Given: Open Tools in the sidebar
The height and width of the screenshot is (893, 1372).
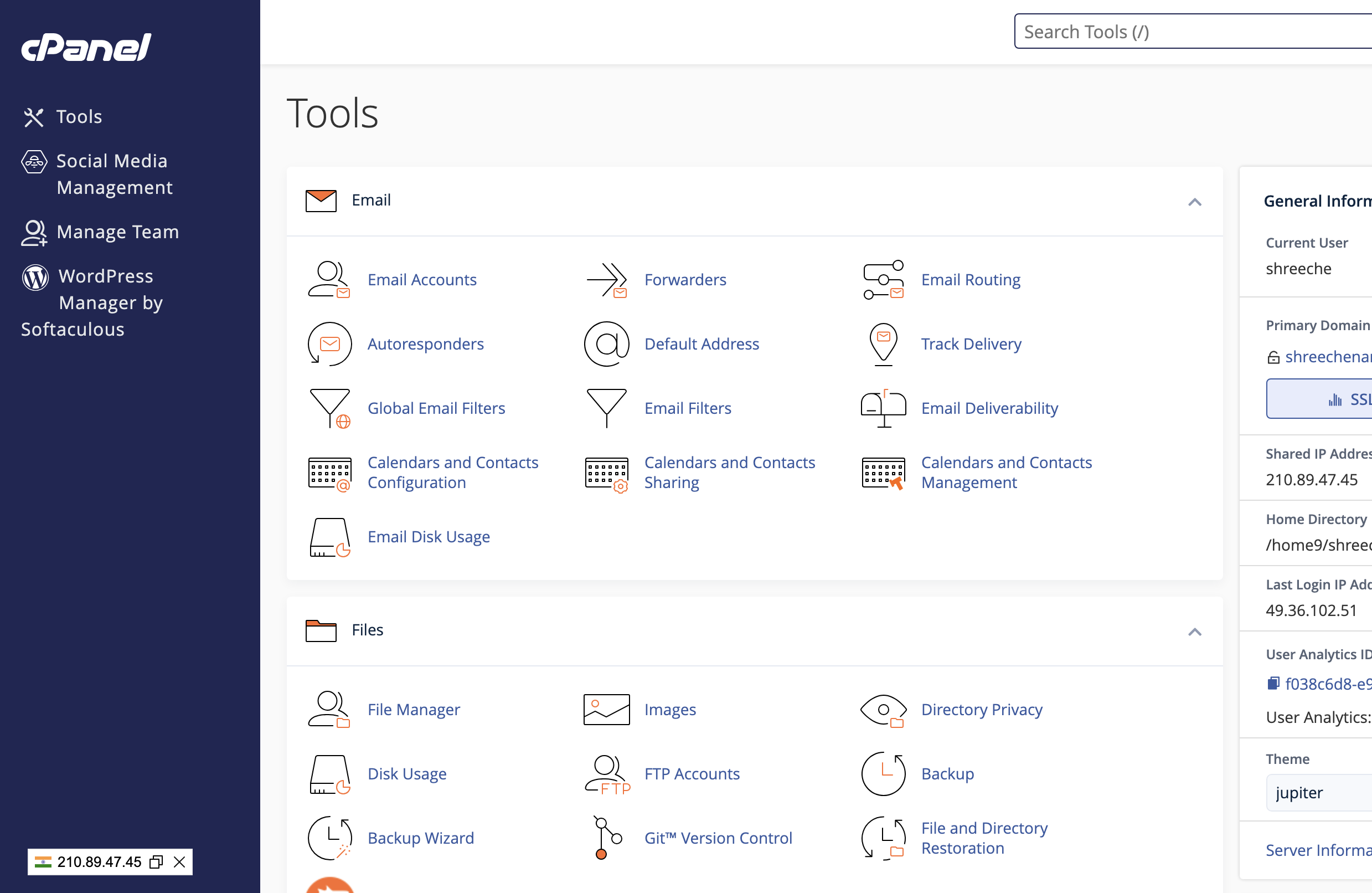Looking at the screenshot, I should pos(79,116).
